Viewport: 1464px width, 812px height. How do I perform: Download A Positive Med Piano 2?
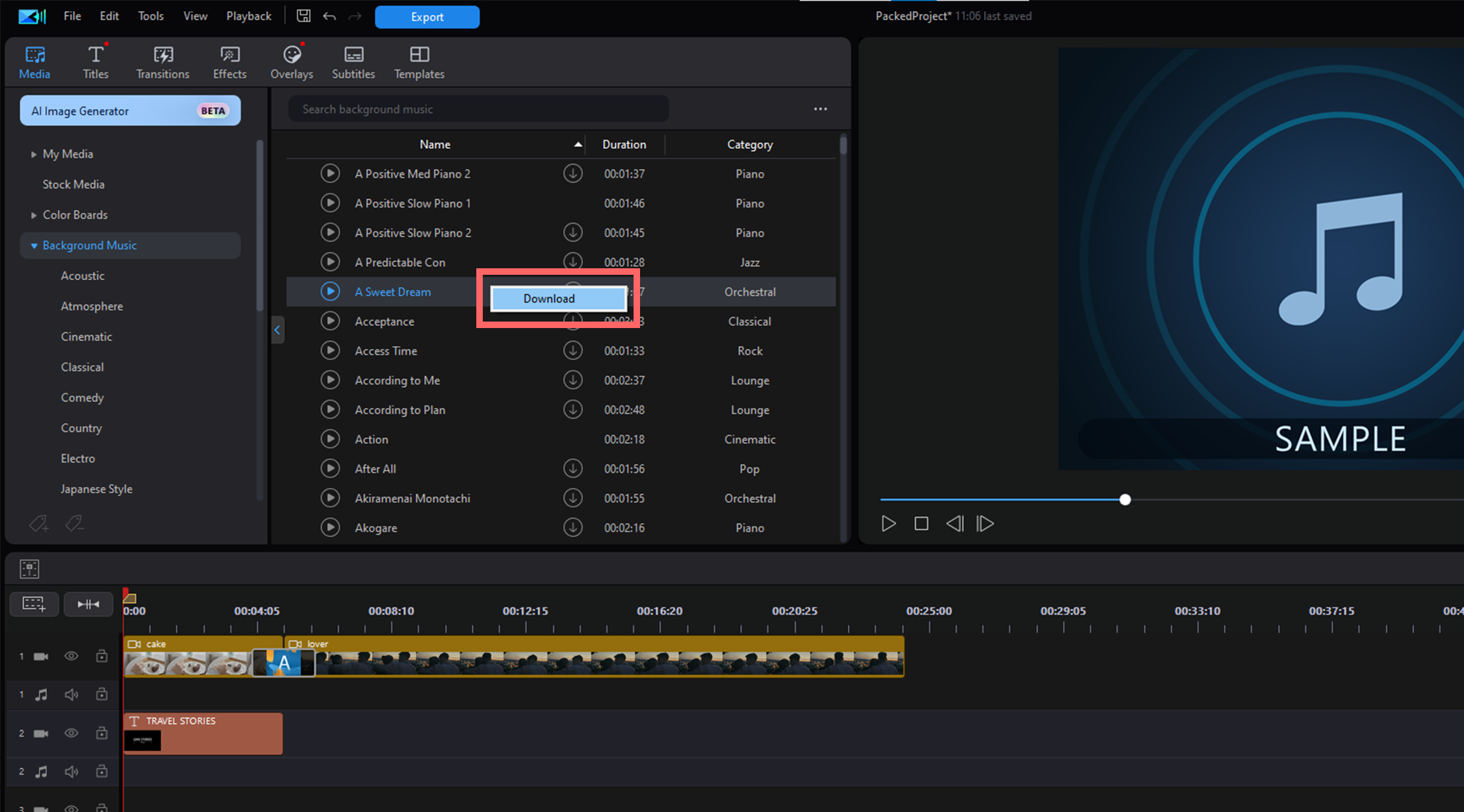click(x=572, y=173)
